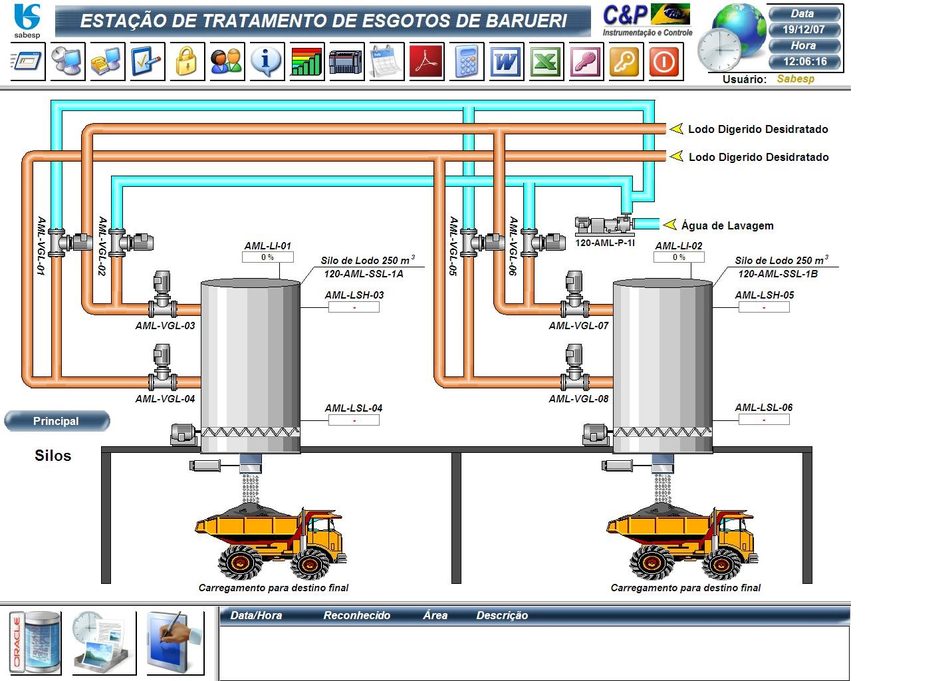This screenshot has height=681, width=952.
Task: Click the orange key login icon
Action: pos(626,62)
